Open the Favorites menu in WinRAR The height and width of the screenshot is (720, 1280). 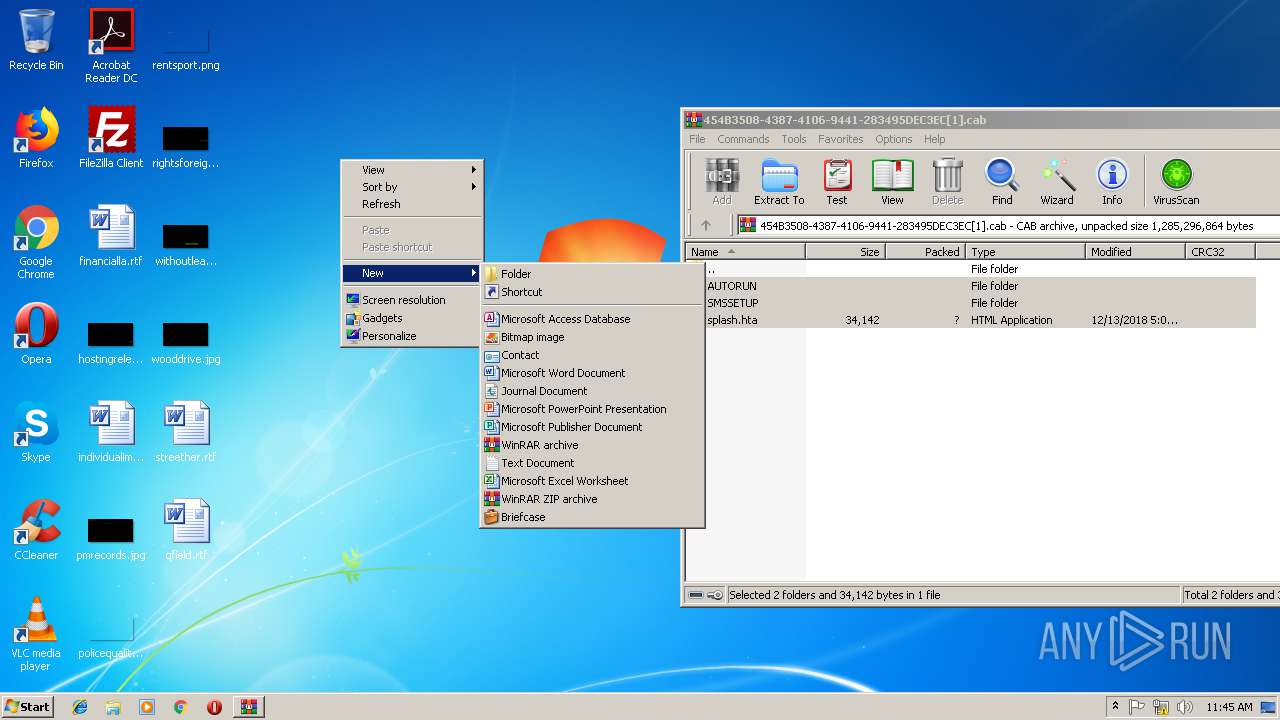pyautogui.click(x=841, y=139)
